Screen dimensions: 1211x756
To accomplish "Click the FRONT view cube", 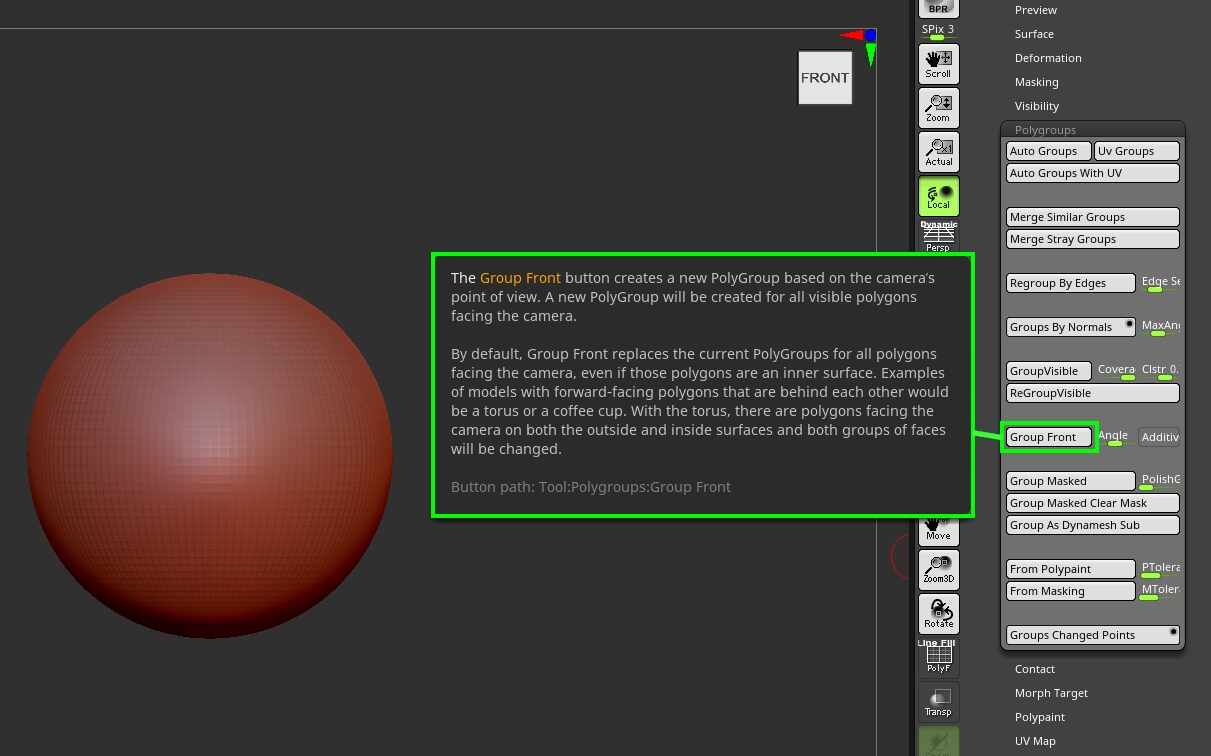I will coord(825,77).
